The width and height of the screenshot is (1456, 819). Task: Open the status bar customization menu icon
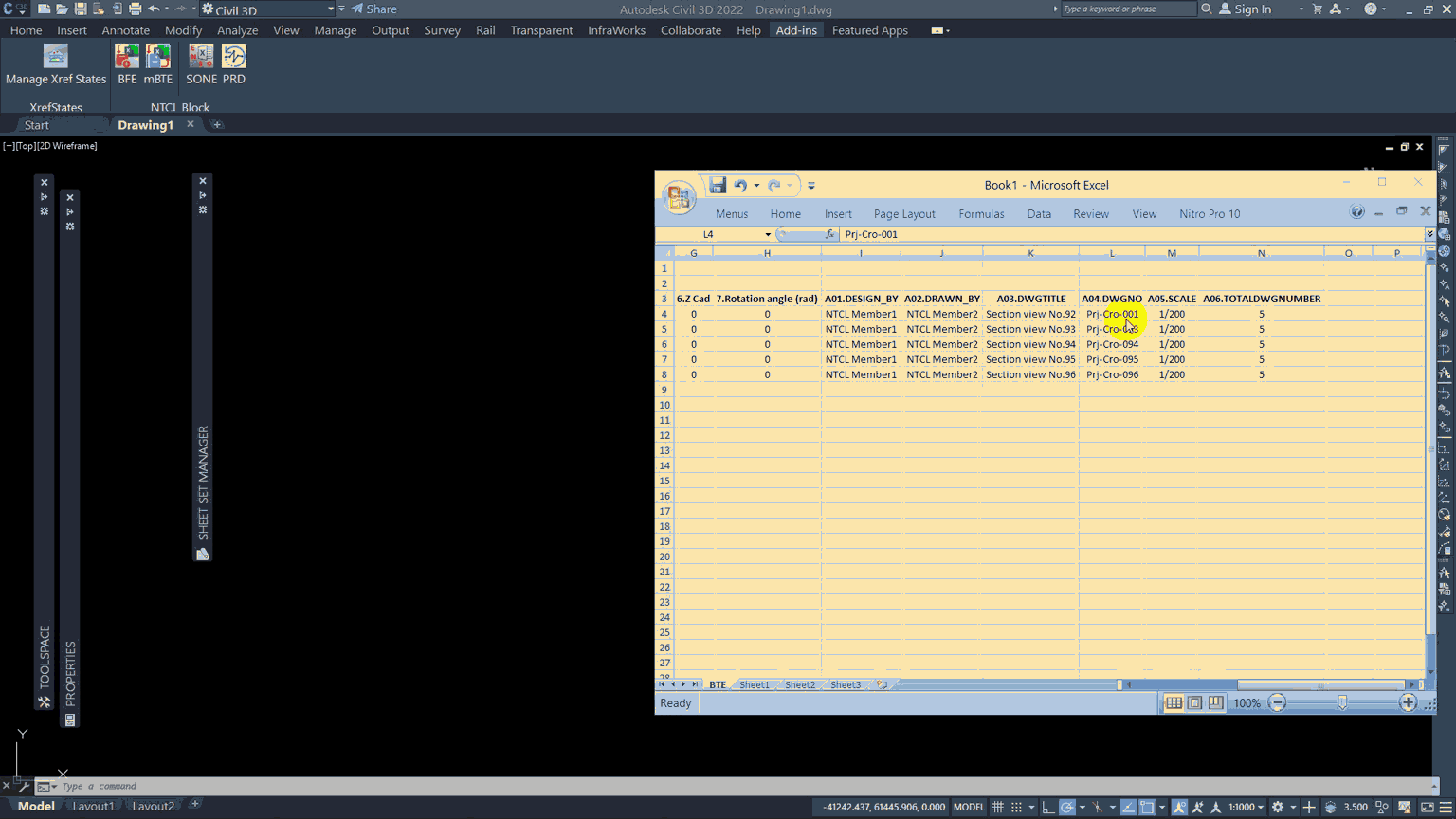click(1446, 807)
